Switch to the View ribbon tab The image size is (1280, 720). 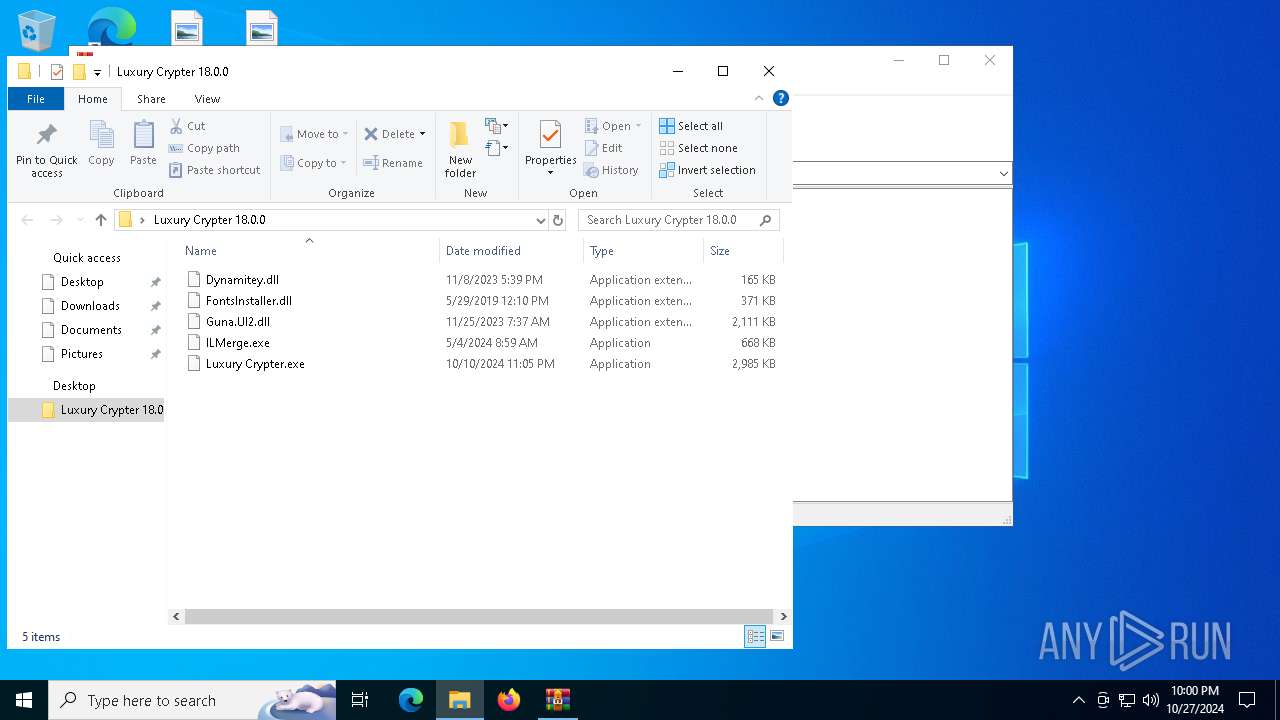207,99
